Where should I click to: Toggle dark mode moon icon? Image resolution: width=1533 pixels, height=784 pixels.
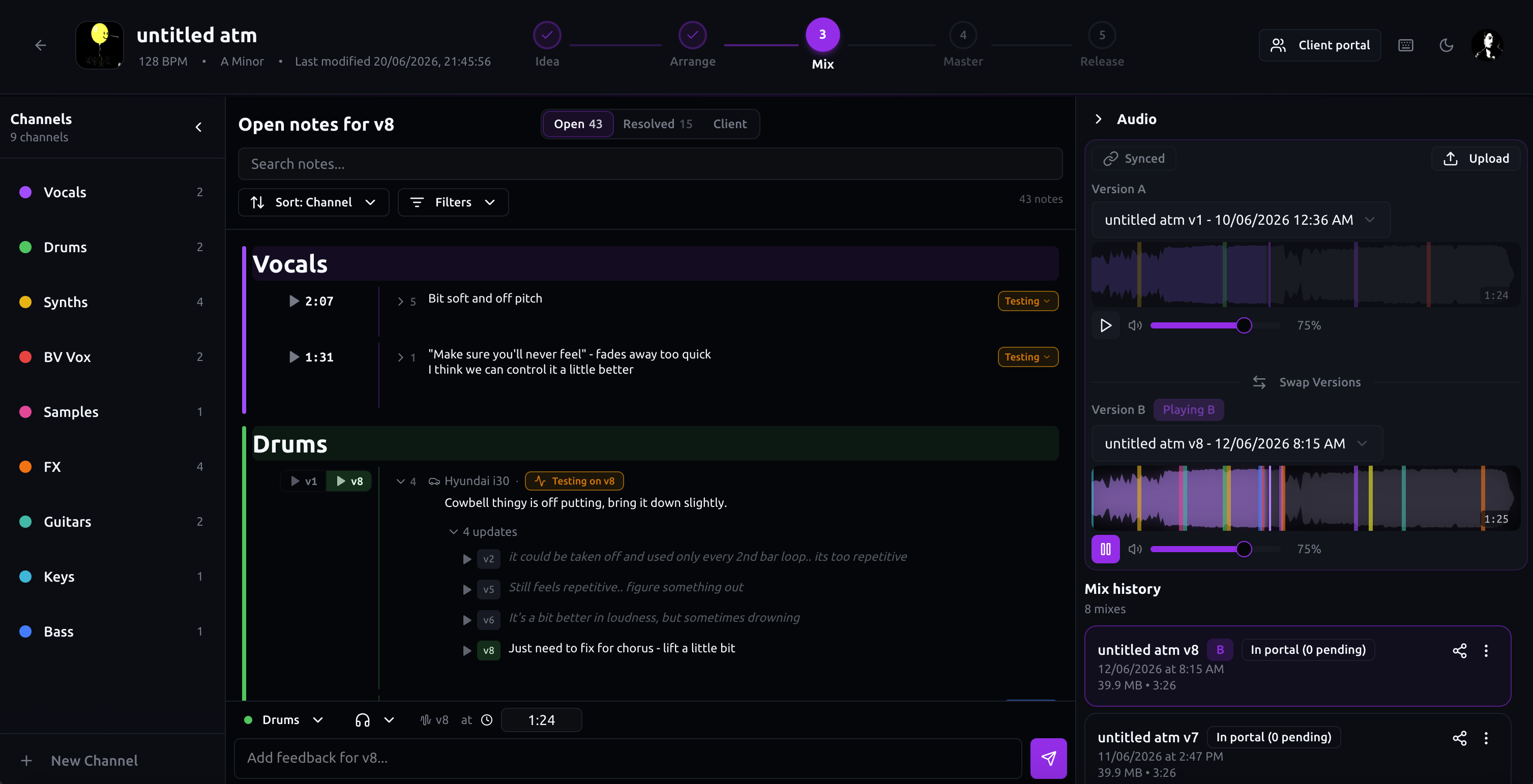click(x=1447, y=45)
